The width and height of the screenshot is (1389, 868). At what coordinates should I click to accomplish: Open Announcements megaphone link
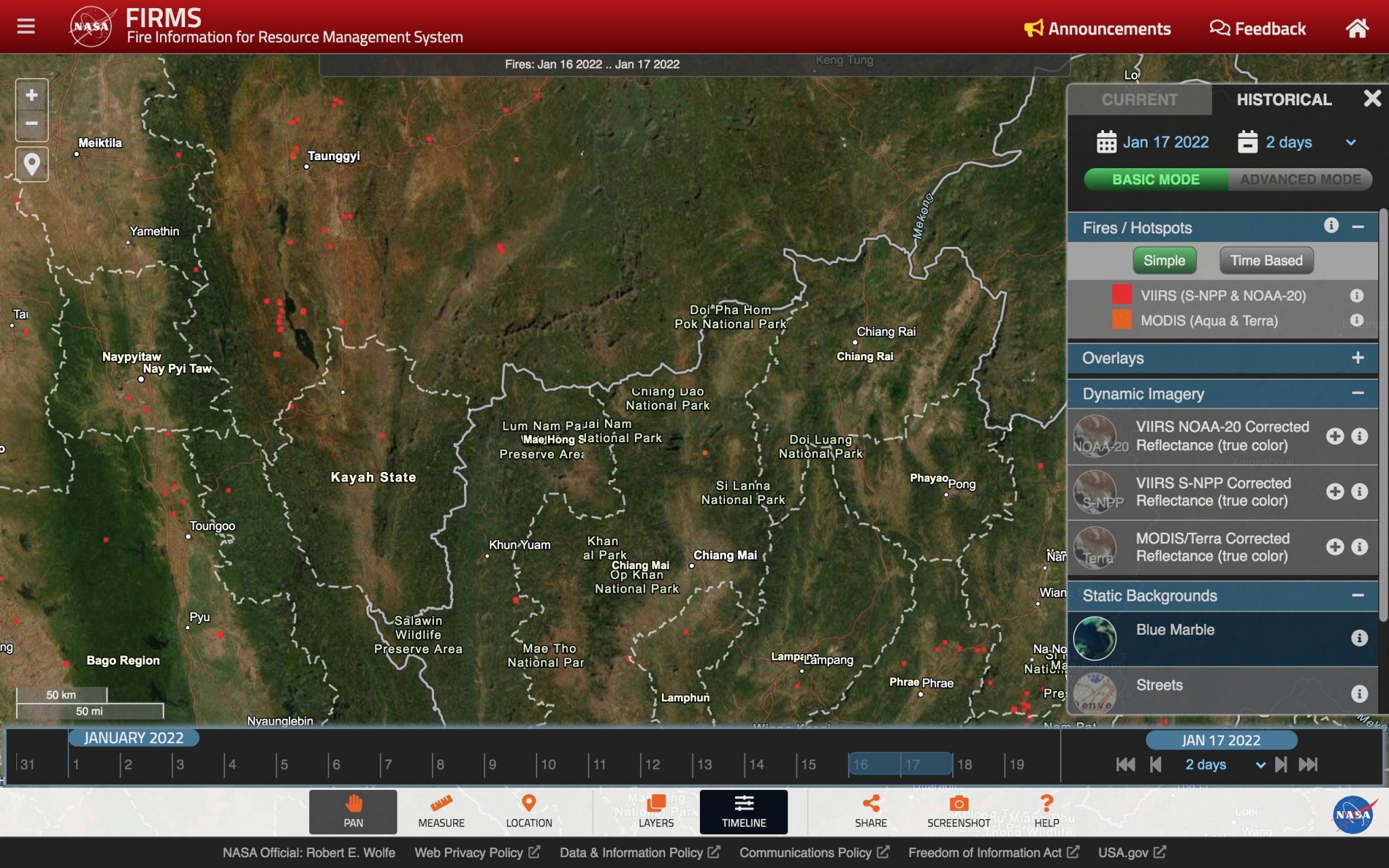(x=1097, y=28)
